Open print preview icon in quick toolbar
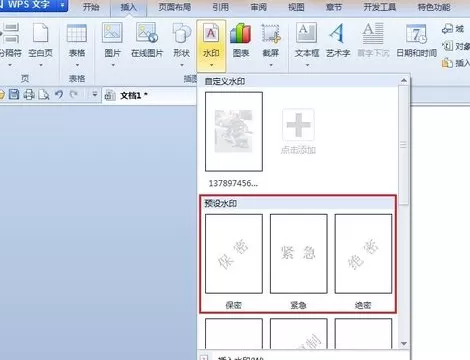 click(44, 95)
